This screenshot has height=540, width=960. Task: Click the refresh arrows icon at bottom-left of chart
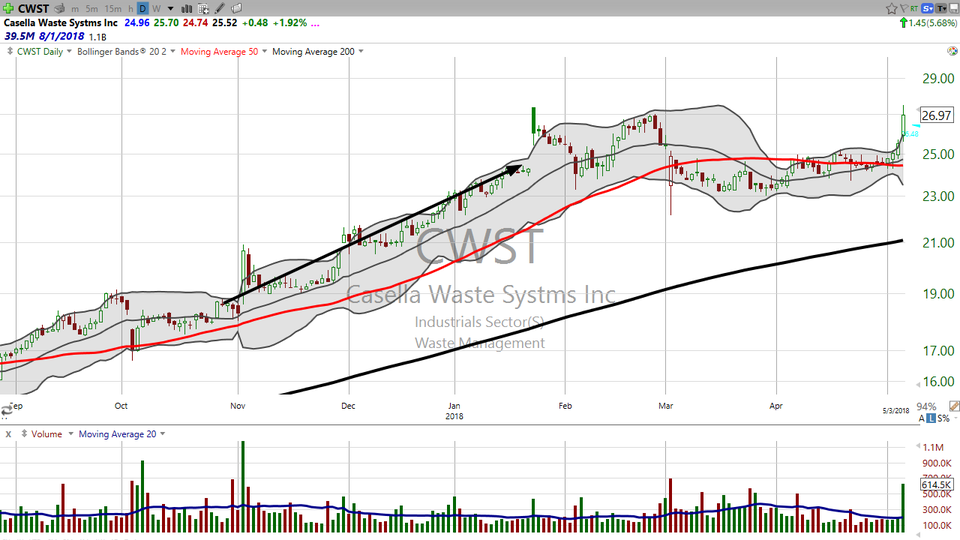[x=6, y=411]
